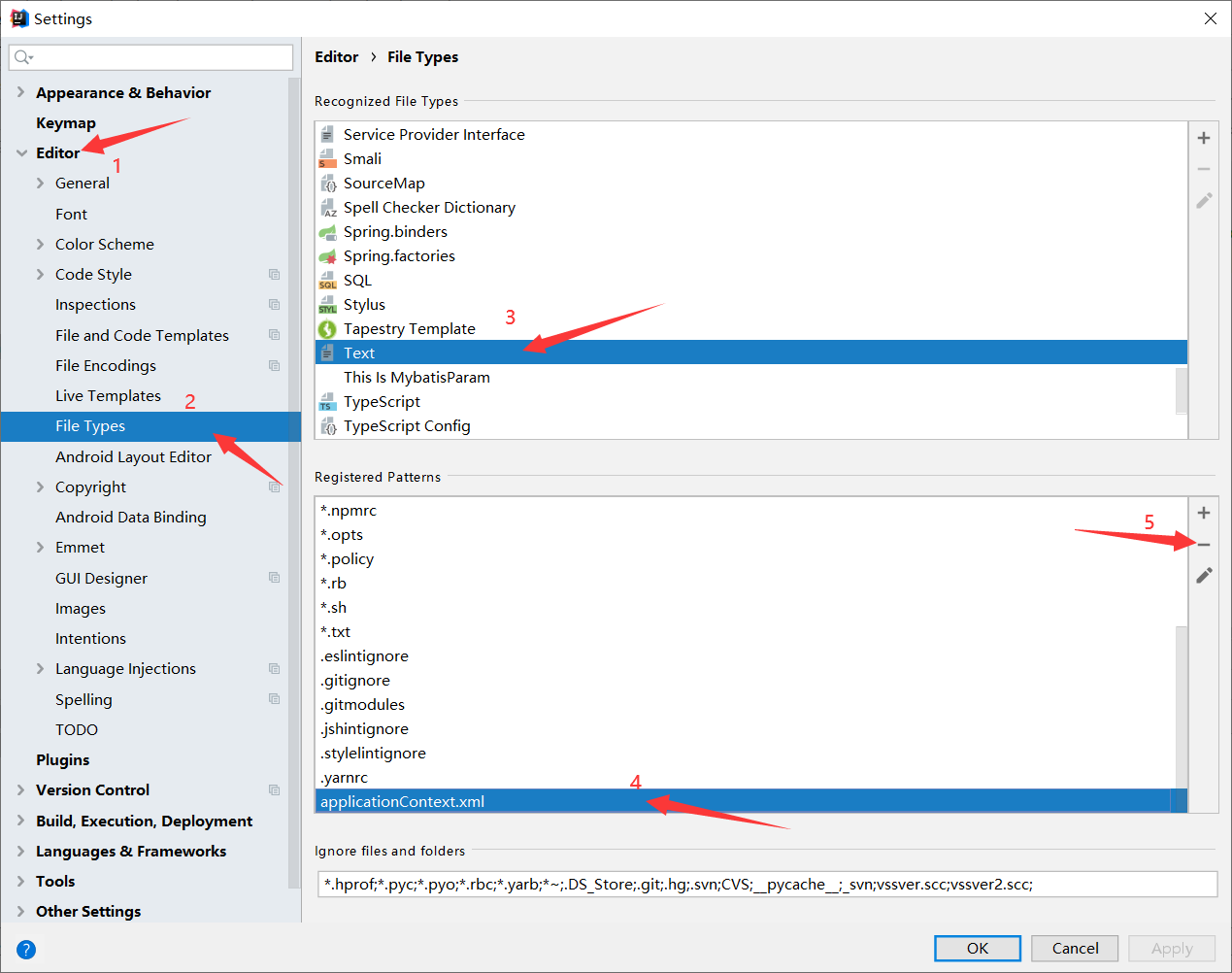1232x973 pixels.
Task: Click the project-level icon beside GUI Designer
Action: [274, 577]
